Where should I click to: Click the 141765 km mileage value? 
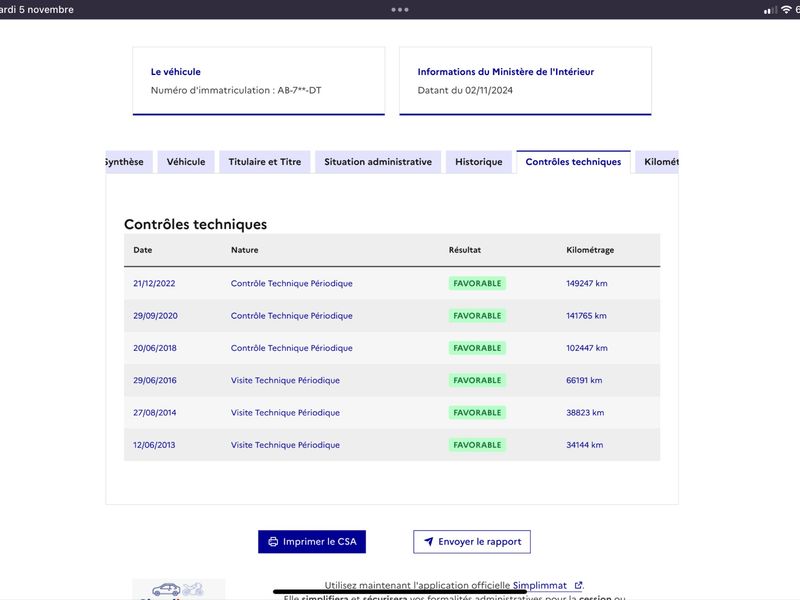(x=586, y=316)
